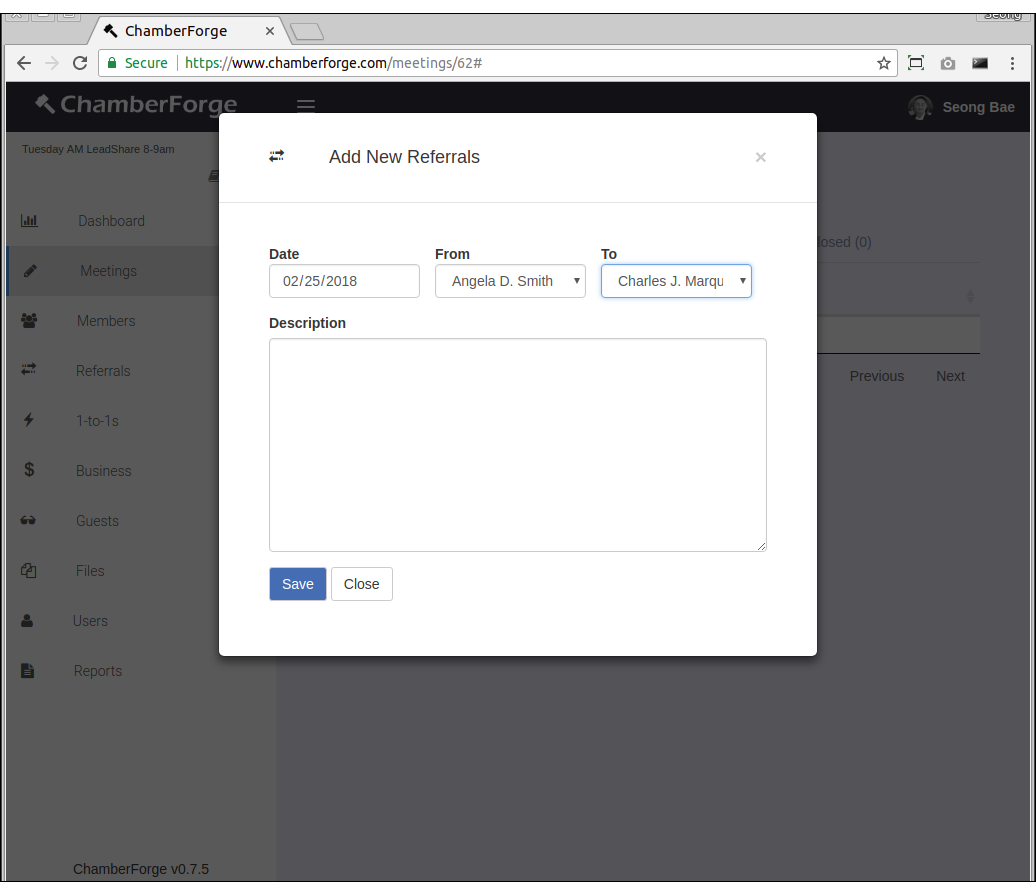Save the new referral
The height and width of the screenshot is (895, 1036).
[x=297, y=584]
